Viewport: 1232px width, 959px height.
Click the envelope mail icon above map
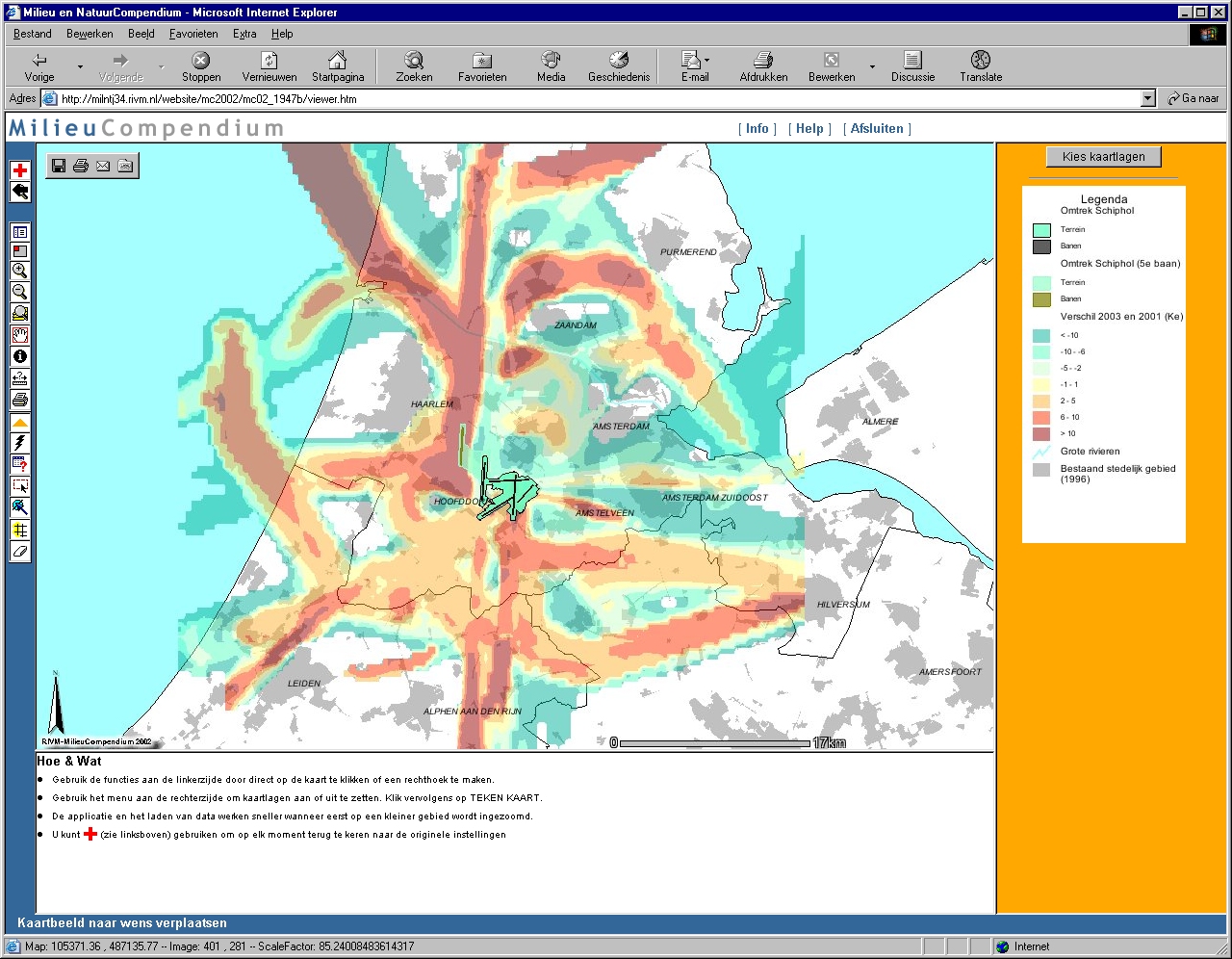coord(103,166)
